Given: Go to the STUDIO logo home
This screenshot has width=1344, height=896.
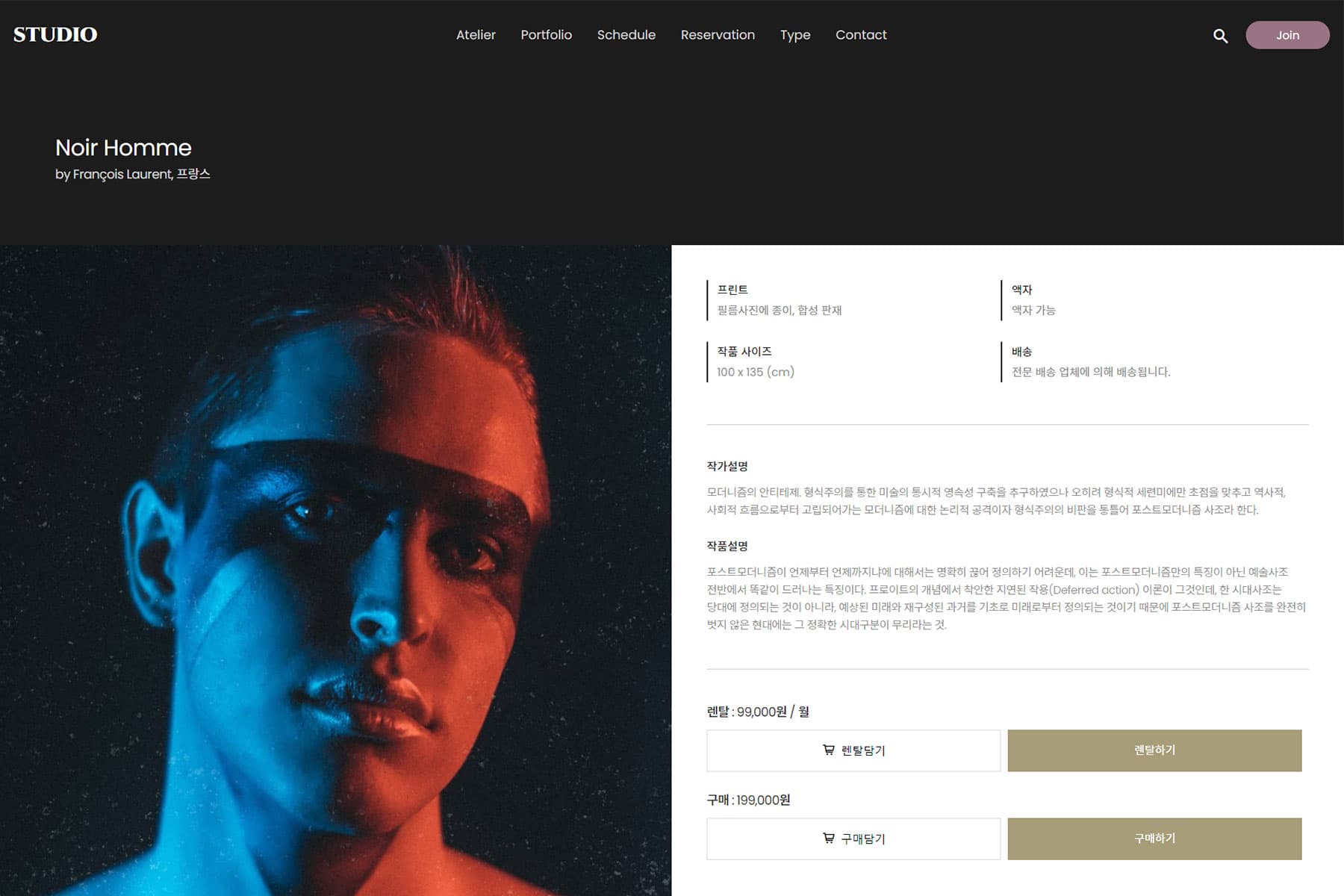Looking at the screenshot, I should click(x=55, y=34).
